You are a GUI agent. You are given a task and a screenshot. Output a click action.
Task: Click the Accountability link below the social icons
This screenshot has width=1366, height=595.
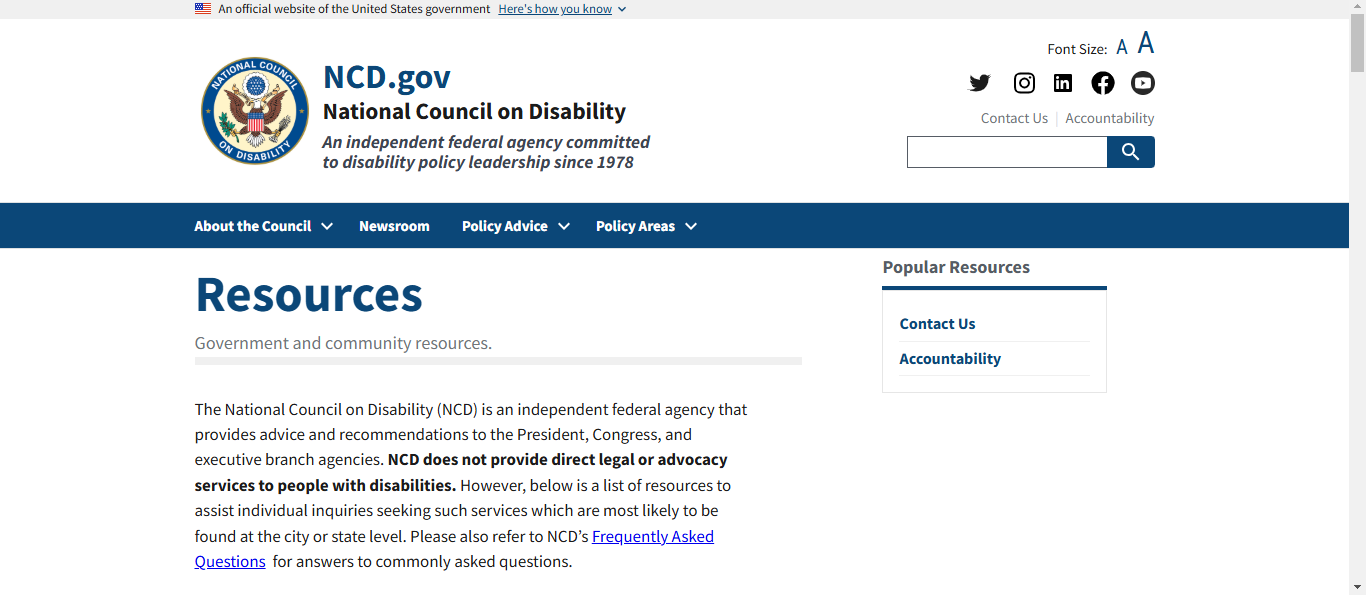1110,118
